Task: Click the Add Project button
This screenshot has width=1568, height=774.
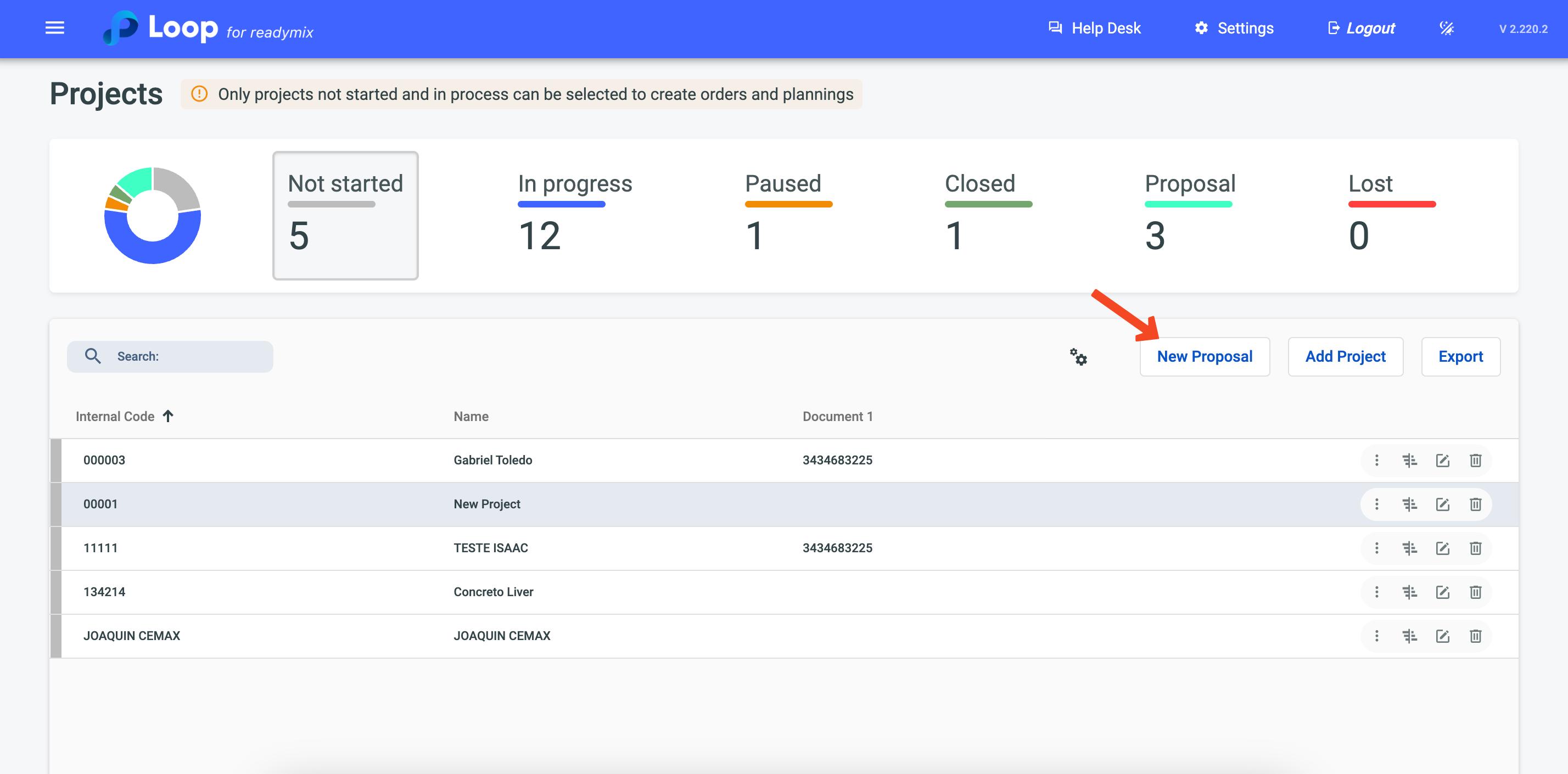Action: (x=1345, y=357)
